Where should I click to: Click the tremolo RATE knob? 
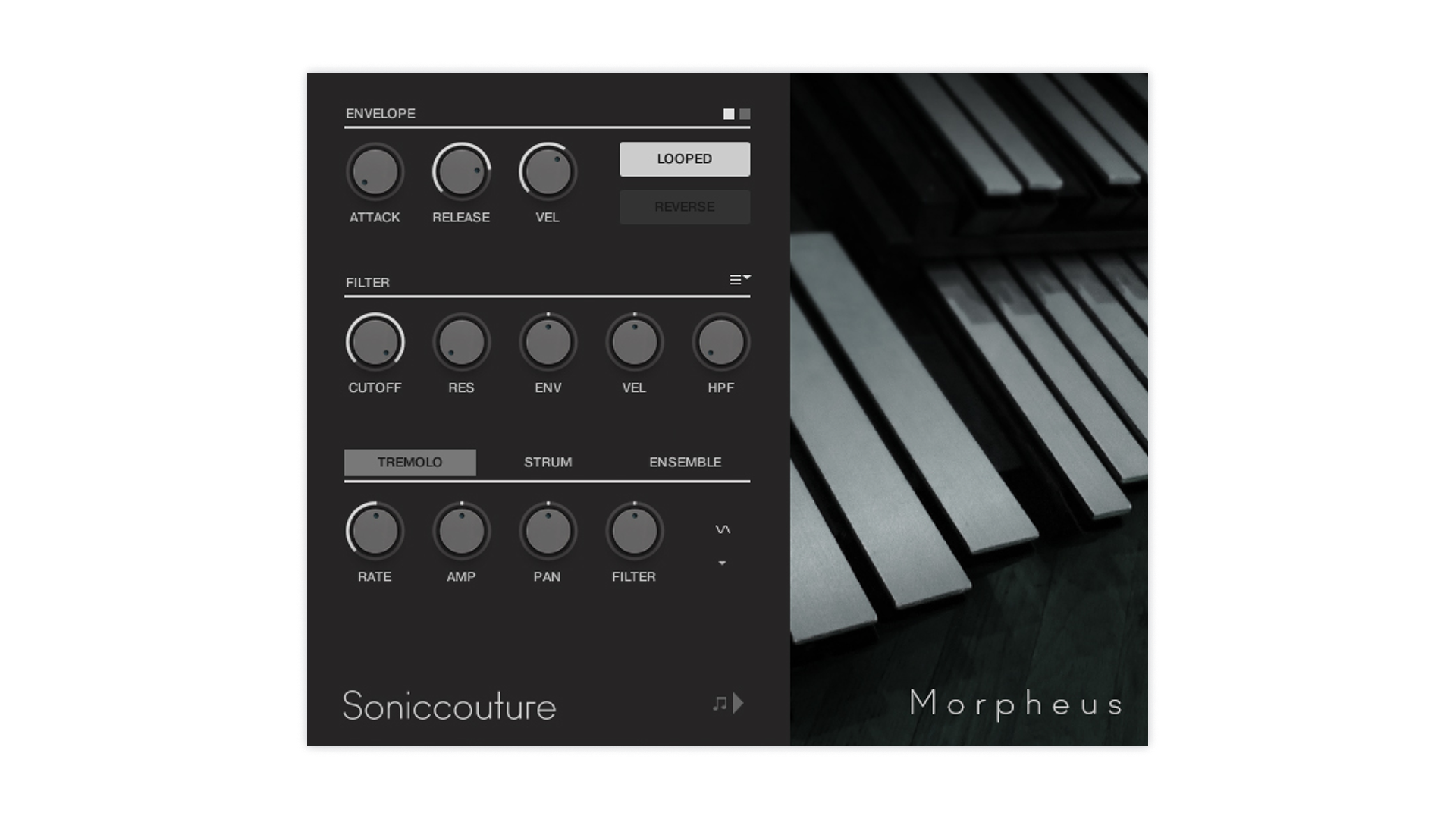pos(375,532)
